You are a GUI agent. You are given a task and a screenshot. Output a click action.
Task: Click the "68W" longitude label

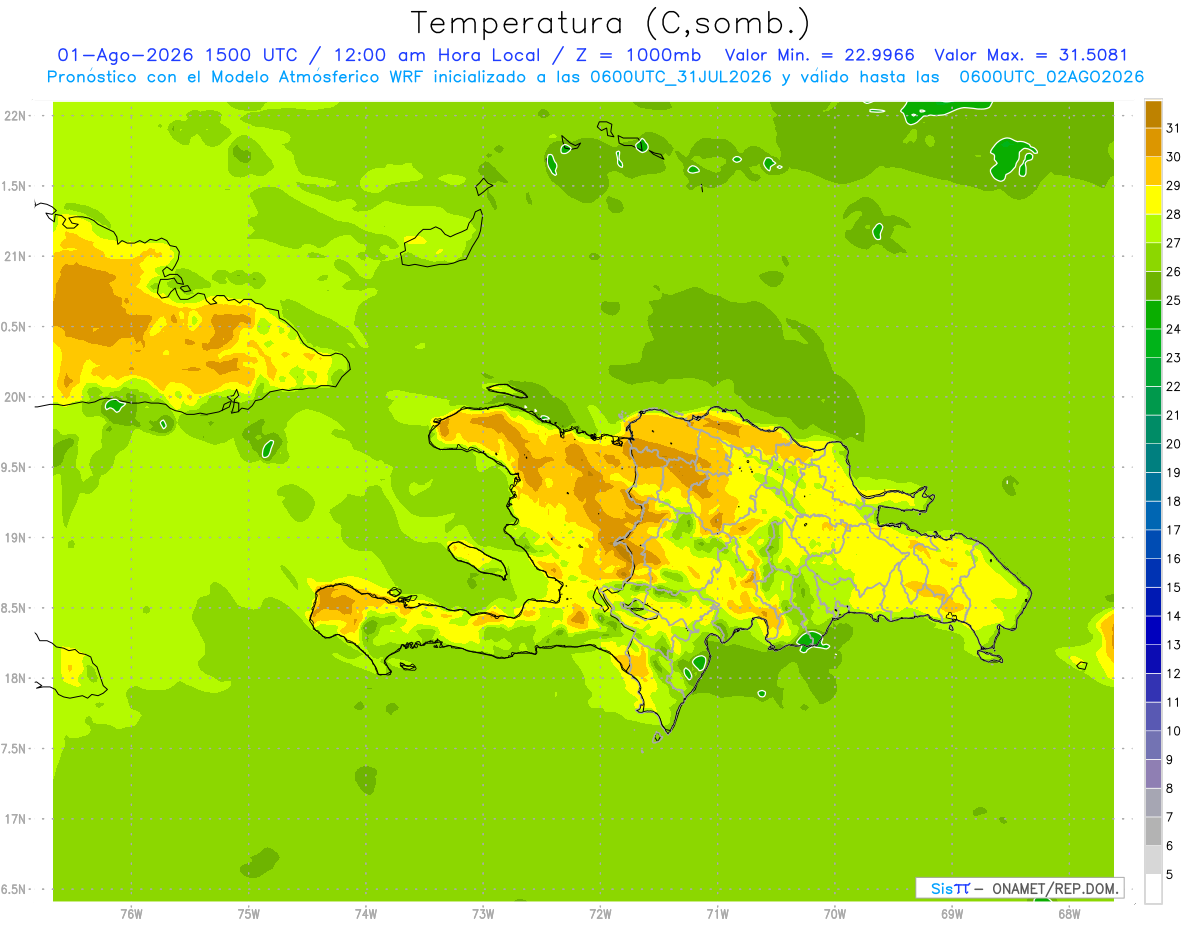tap(1069, 914)
